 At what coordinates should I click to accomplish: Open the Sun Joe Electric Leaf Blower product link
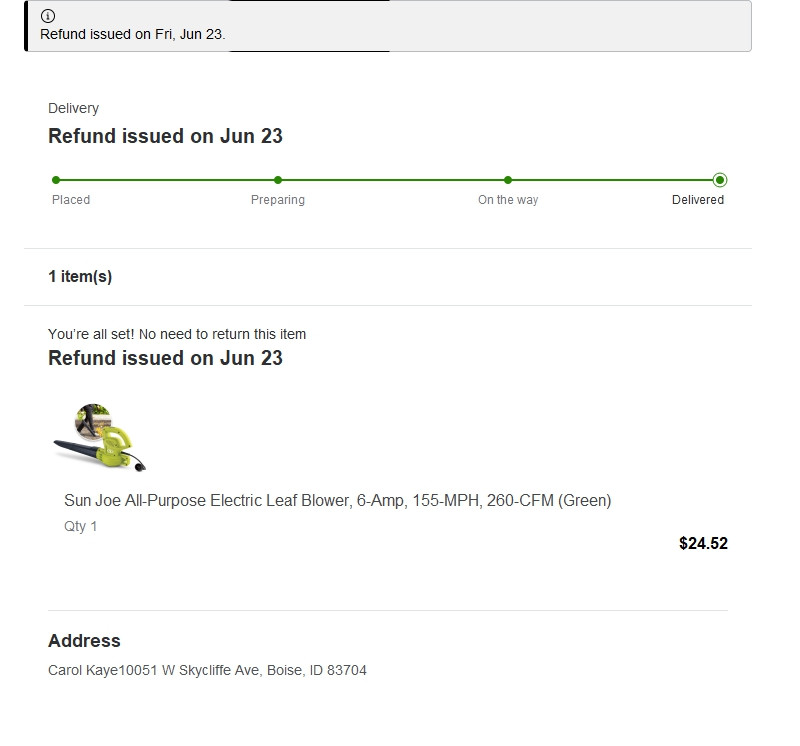click(x=337, y=501)
